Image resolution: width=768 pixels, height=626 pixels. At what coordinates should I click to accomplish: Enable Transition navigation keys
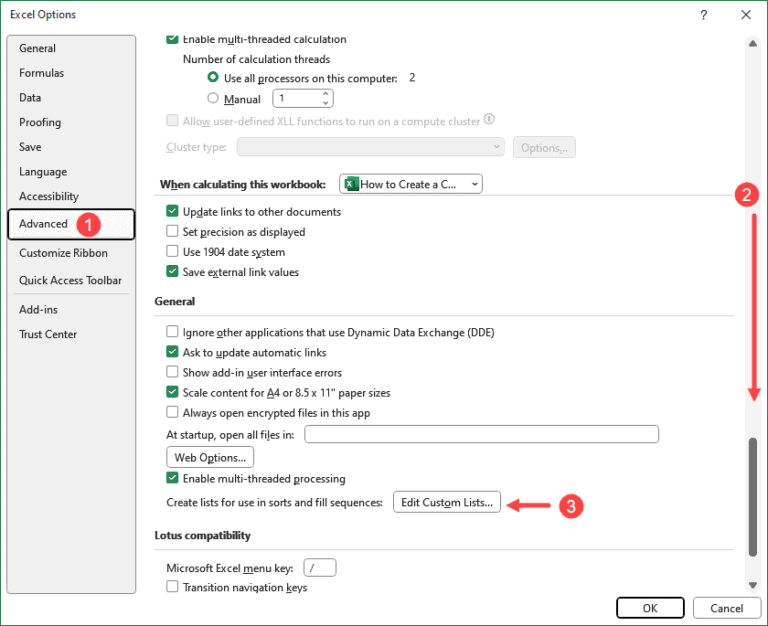(173, 588)
